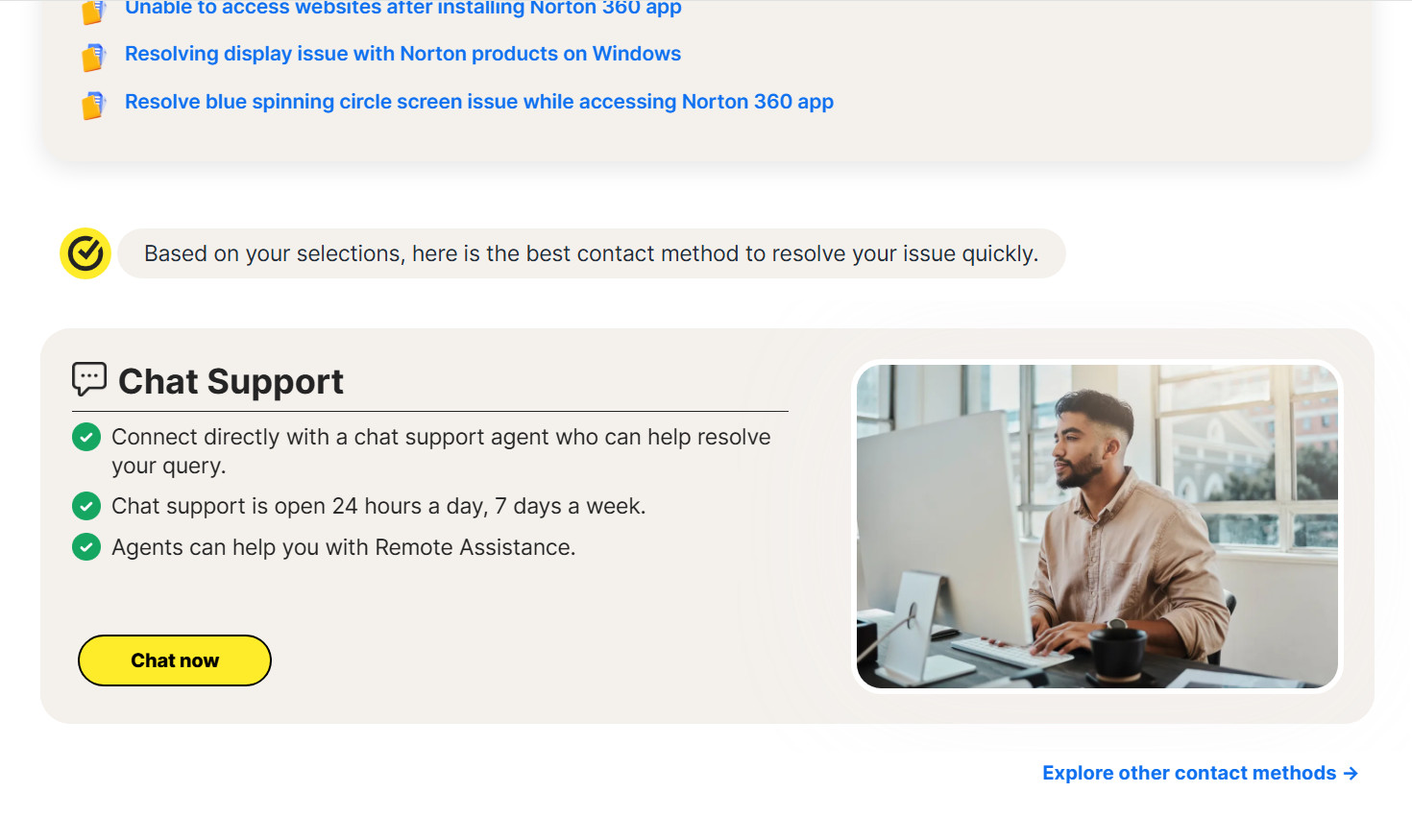The height and width of the screenshot is (840, 1412).
Task: Click the yellow Norton checkmark logo
Action: (85, 253)
